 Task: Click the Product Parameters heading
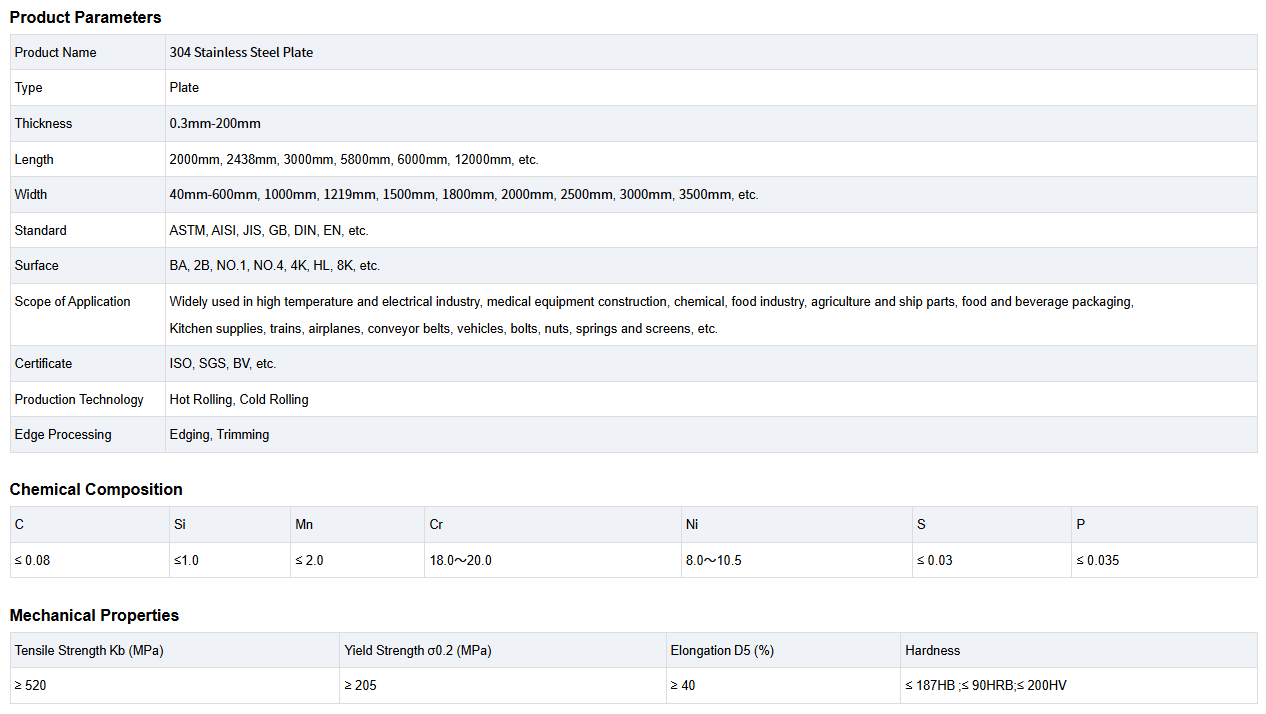tap(85, 17)
